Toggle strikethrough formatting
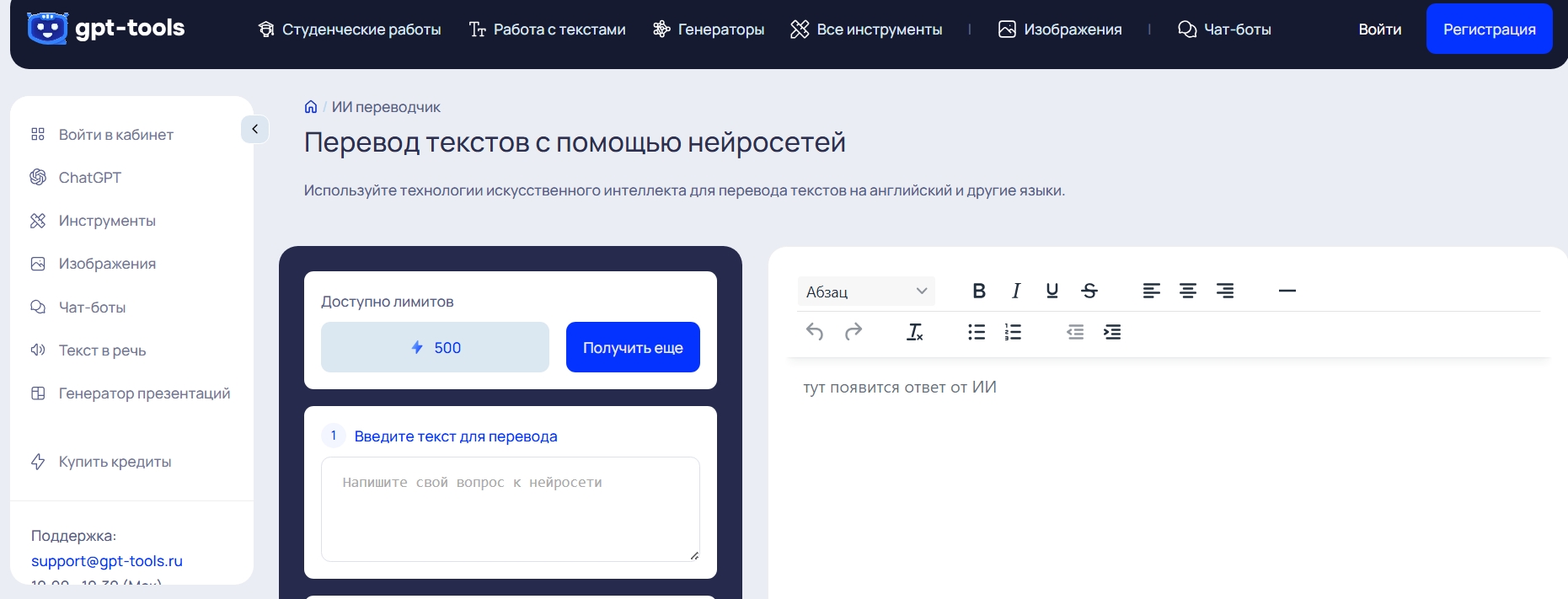 1089,291
